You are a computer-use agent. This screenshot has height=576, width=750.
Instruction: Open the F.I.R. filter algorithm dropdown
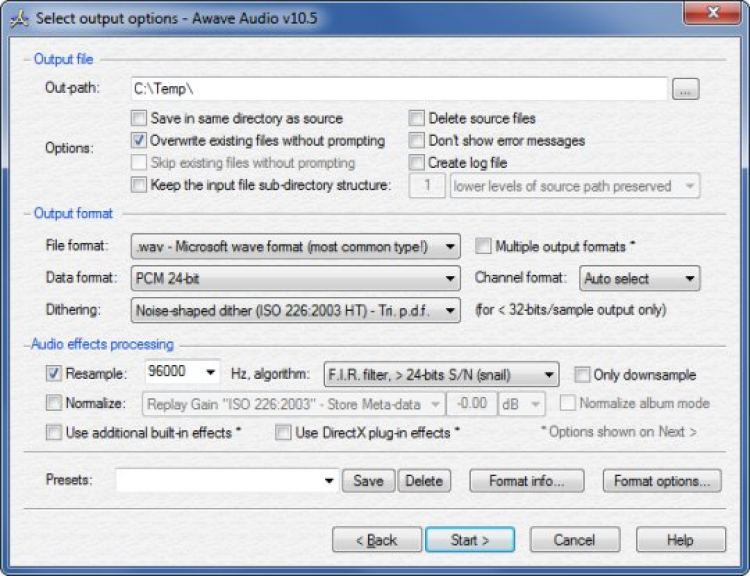point(441,375)
